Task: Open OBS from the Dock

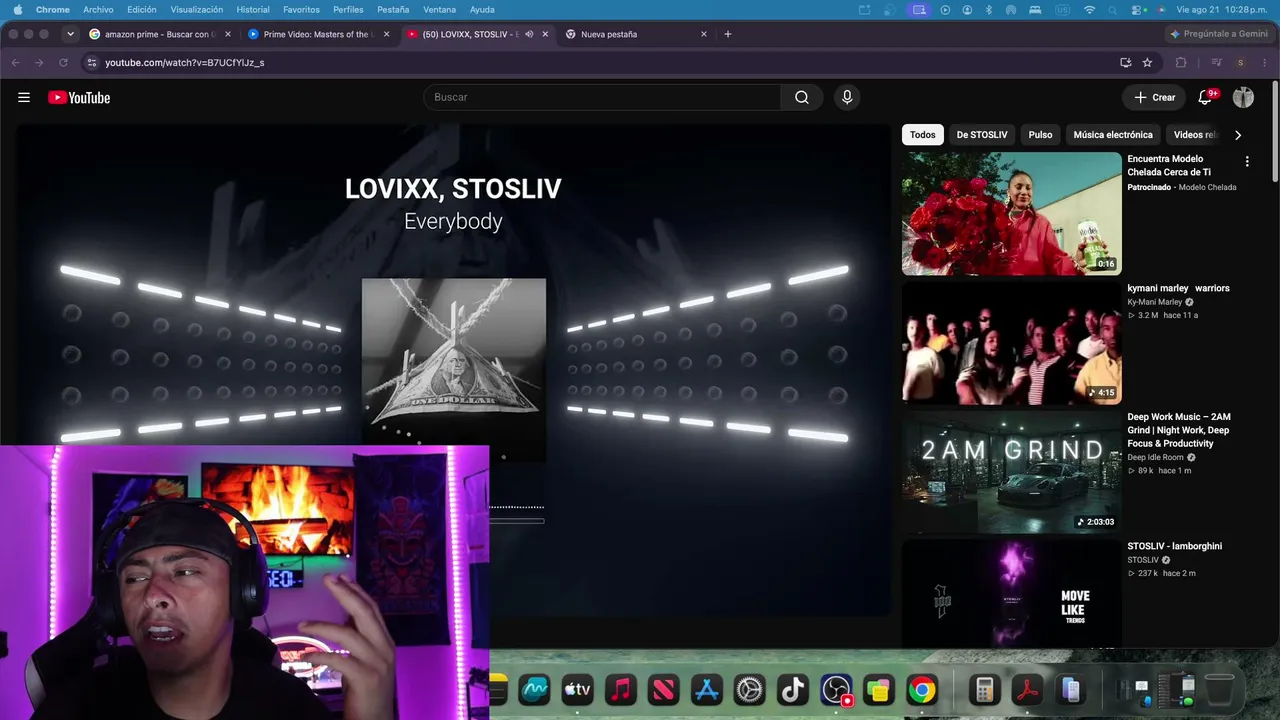Action: (836, 689)
